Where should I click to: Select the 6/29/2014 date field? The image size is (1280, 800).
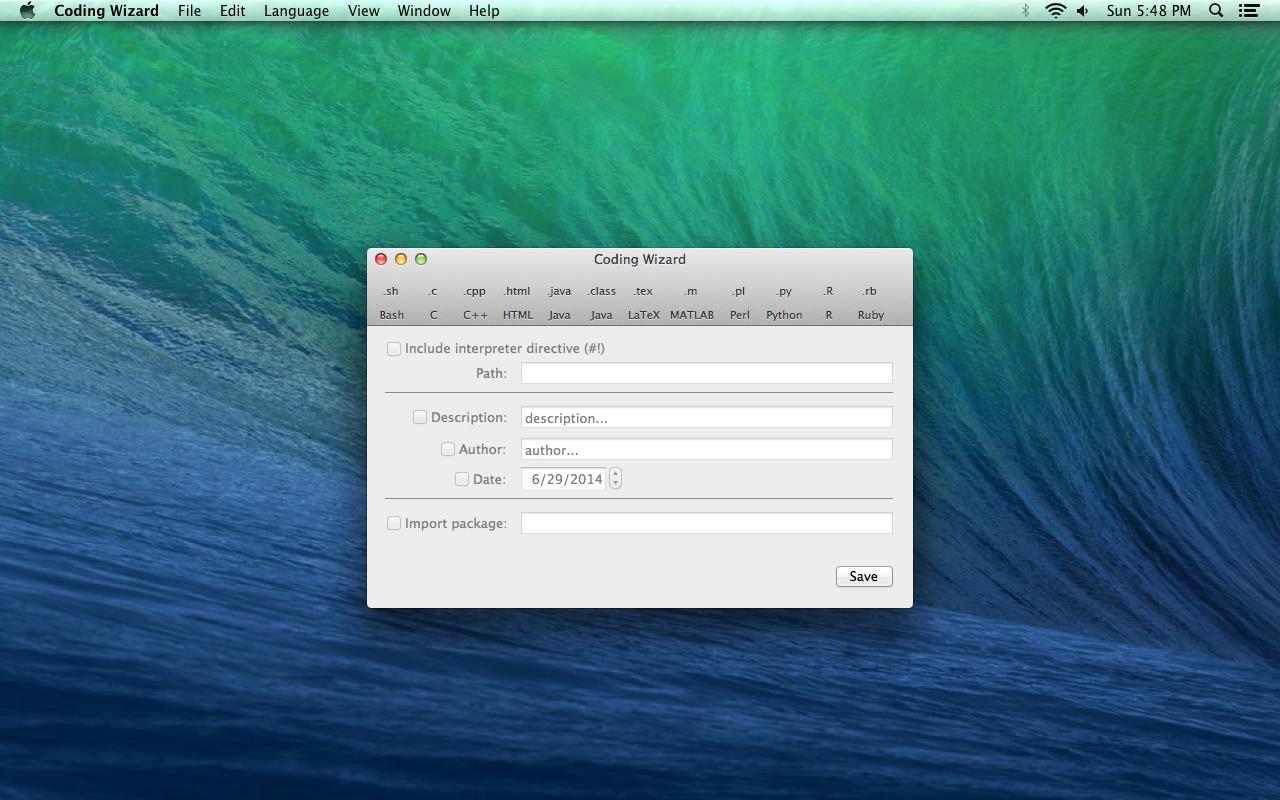pyautogui.click(x=564, y=479)
